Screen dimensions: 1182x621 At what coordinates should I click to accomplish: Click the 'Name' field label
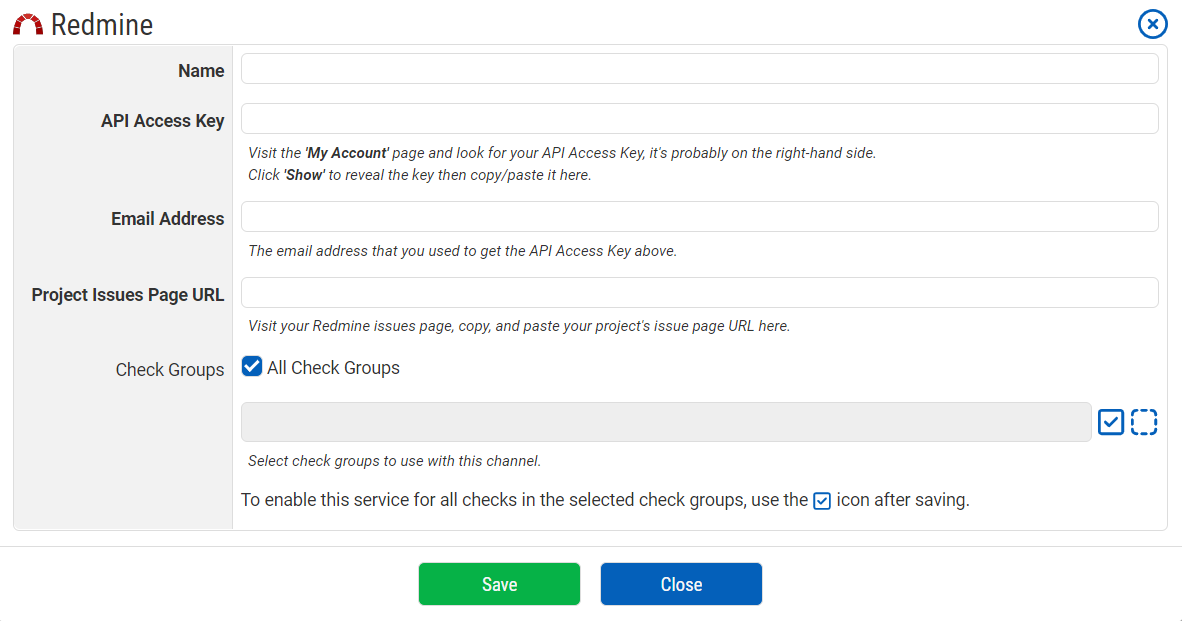[x=201, y=71]
